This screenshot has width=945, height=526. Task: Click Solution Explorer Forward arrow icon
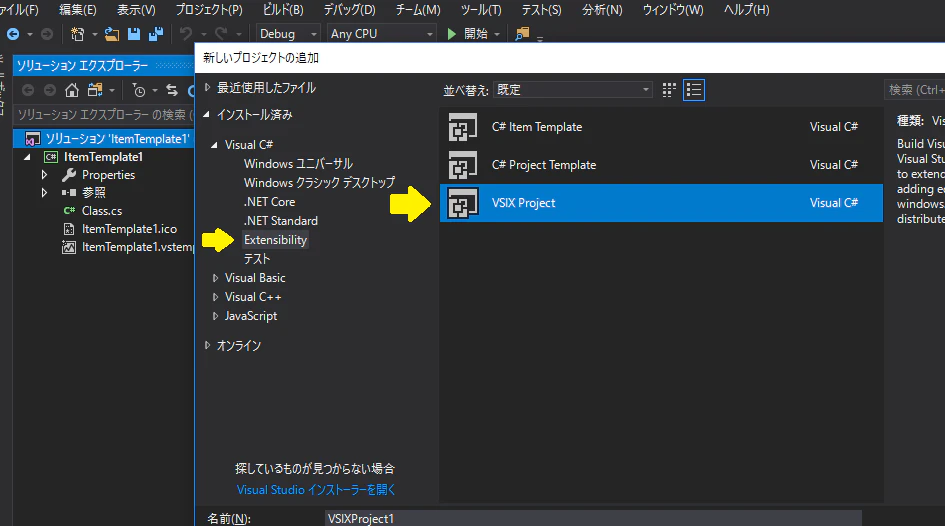50,90
